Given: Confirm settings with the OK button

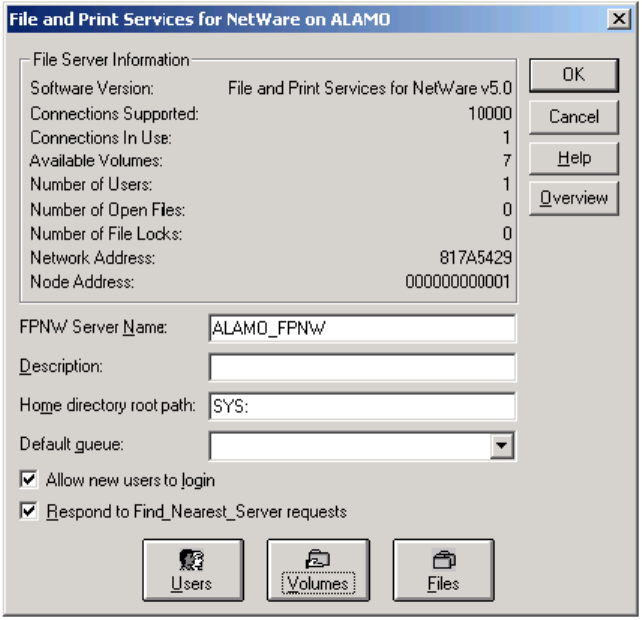Looking at the screenshot, I should coord(574,75).
